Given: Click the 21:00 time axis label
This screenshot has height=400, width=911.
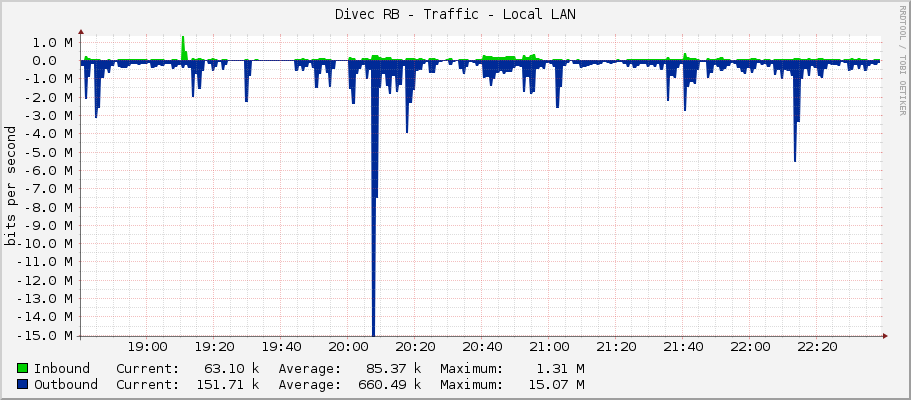Looking at the screenshot, I should tap(549, 347).
